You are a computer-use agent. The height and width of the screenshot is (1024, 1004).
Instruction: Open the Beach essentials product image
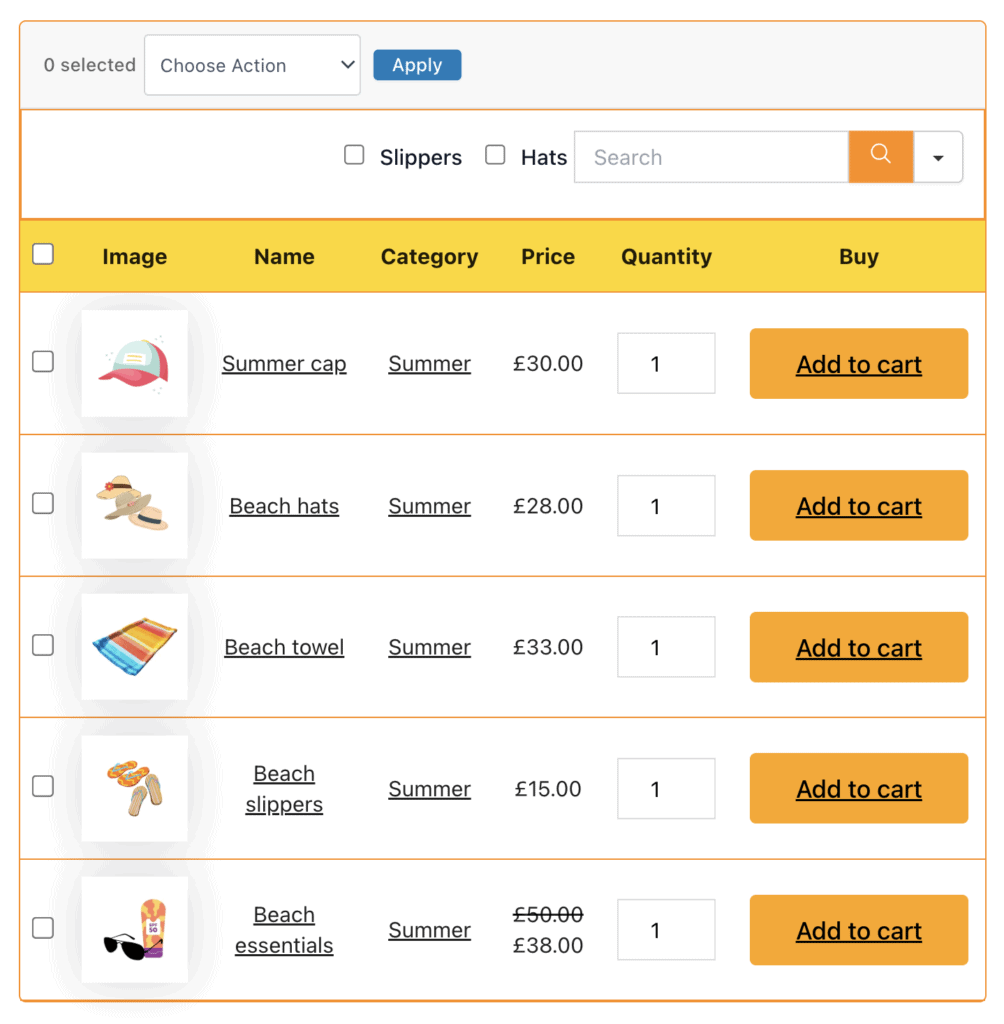point(134,930)
